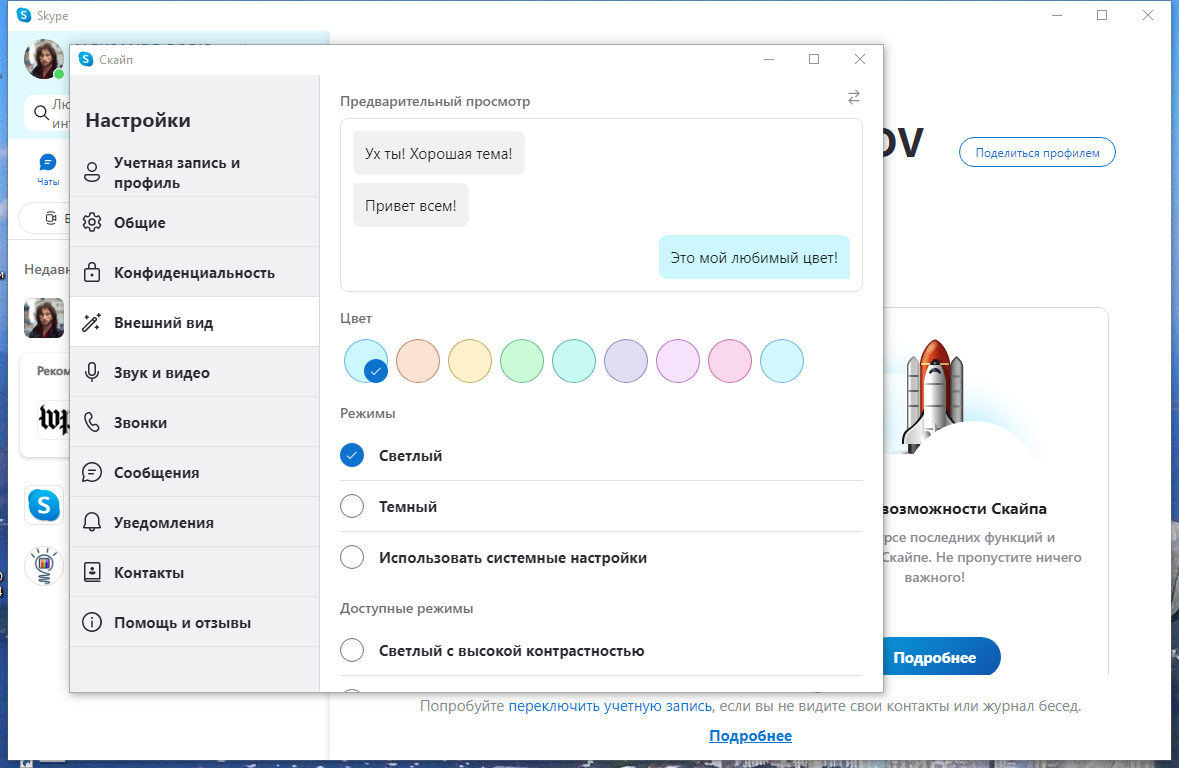Click the Настройки heading
Screen dimensions: 1179x768
click(138, 120)
